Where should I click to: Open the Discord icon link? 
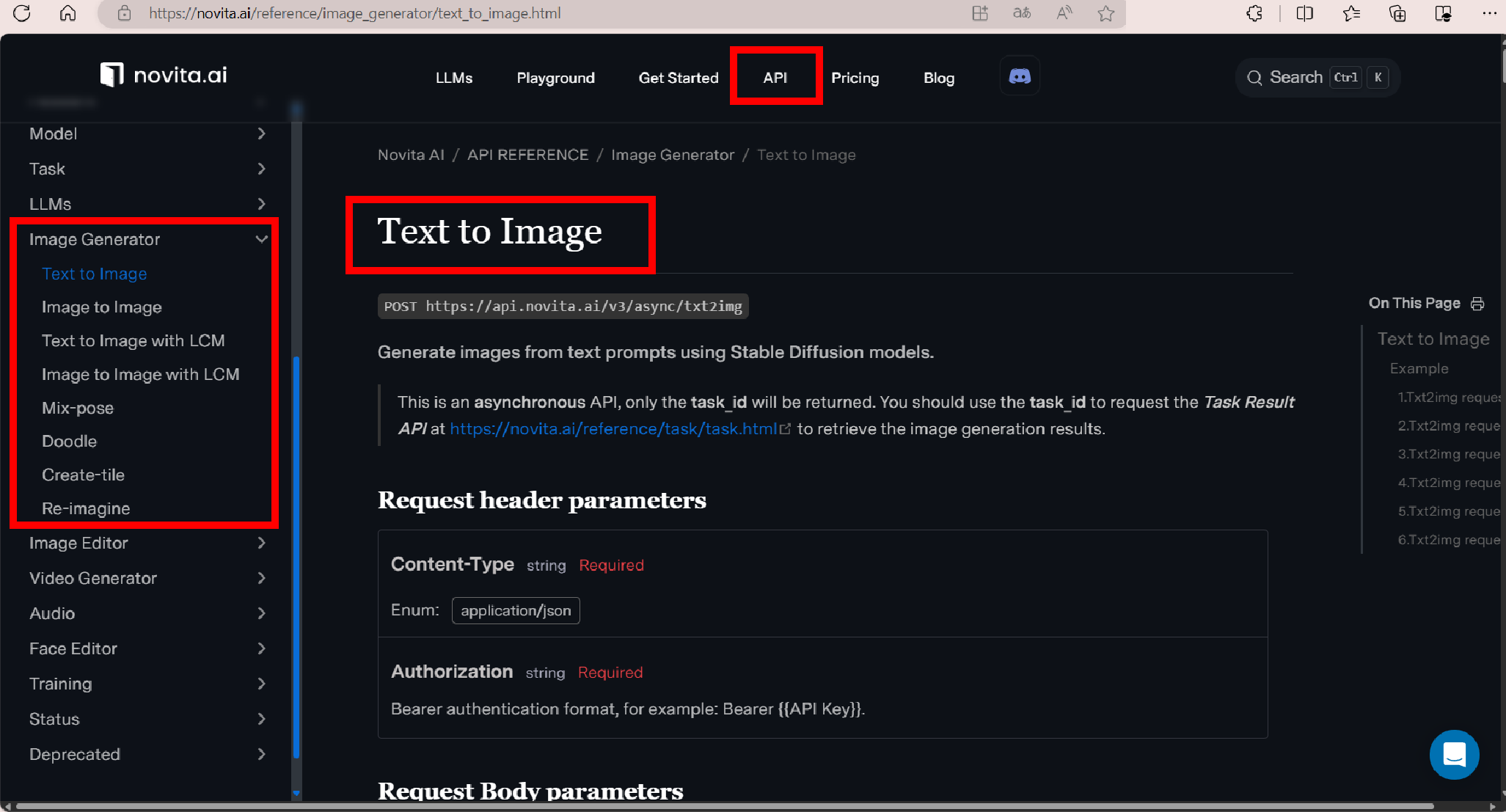tap(1020, 76)
